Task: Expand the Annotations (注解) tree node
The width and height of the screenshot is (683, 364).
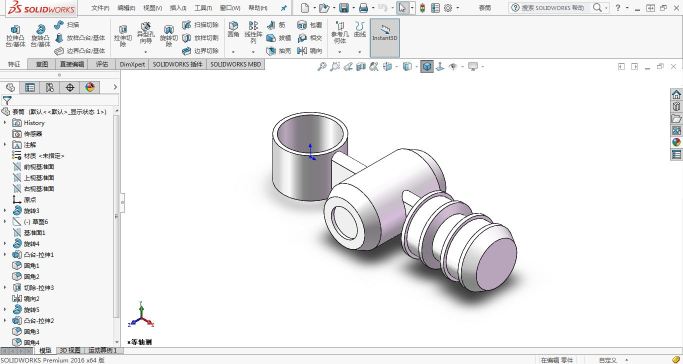Action: [5, 145]
